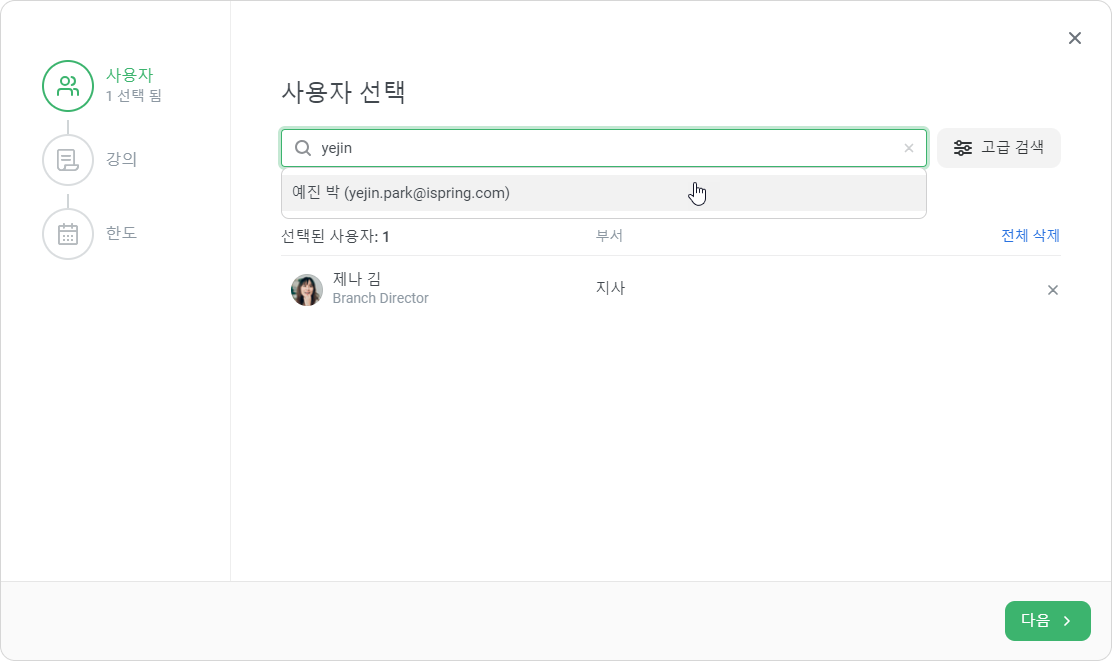Viewport: 1112px width, 661px height.
Task: Go to the 강의 step label
Action: 121,159
